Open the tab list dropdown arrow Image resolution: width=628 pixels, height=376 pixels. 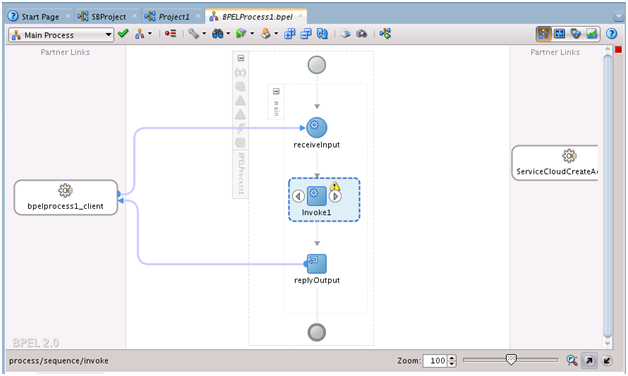(618, 17)
